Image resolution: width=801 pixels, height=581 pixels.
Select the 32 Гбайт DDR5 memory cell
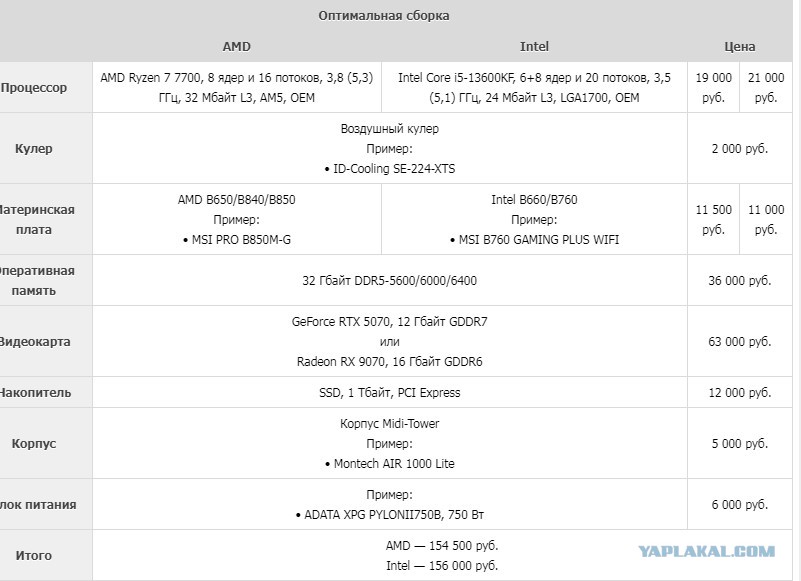[390, 281]
